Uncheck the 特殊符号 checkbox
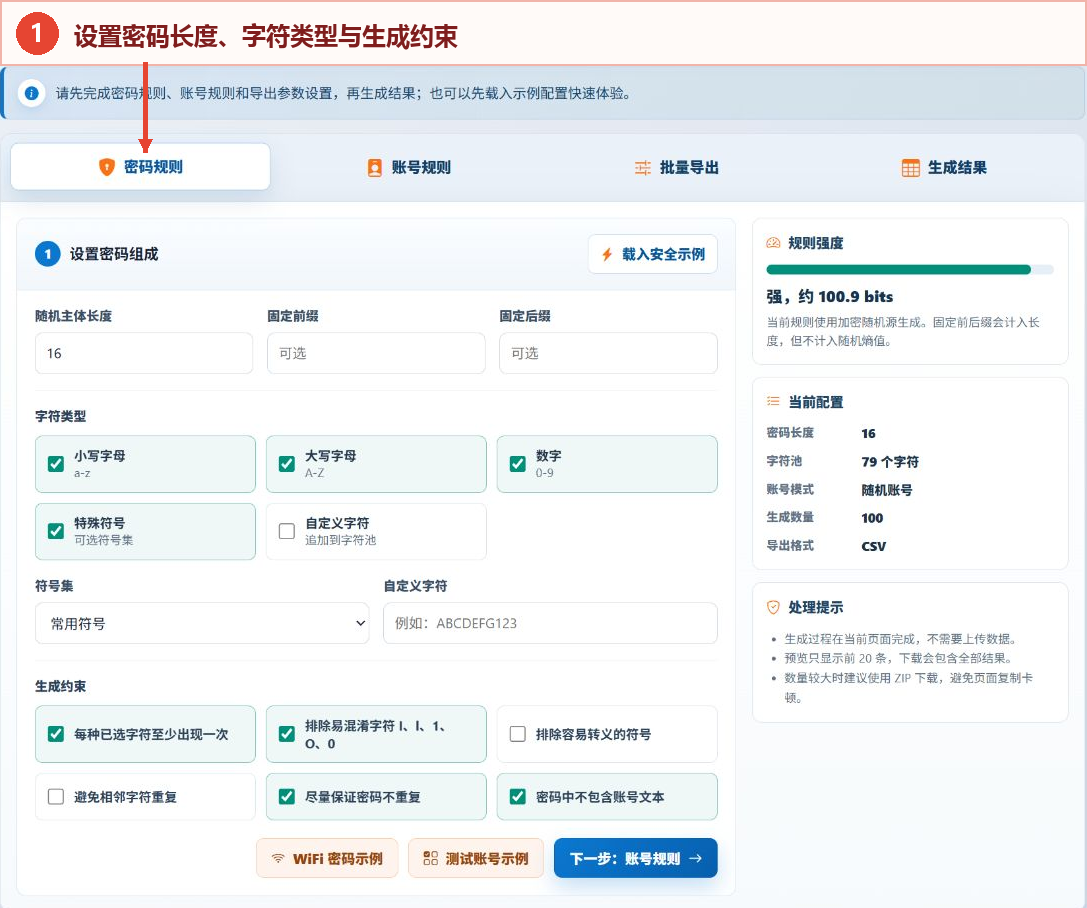This screenshot has height=908, width=1087. pos(55,531)
